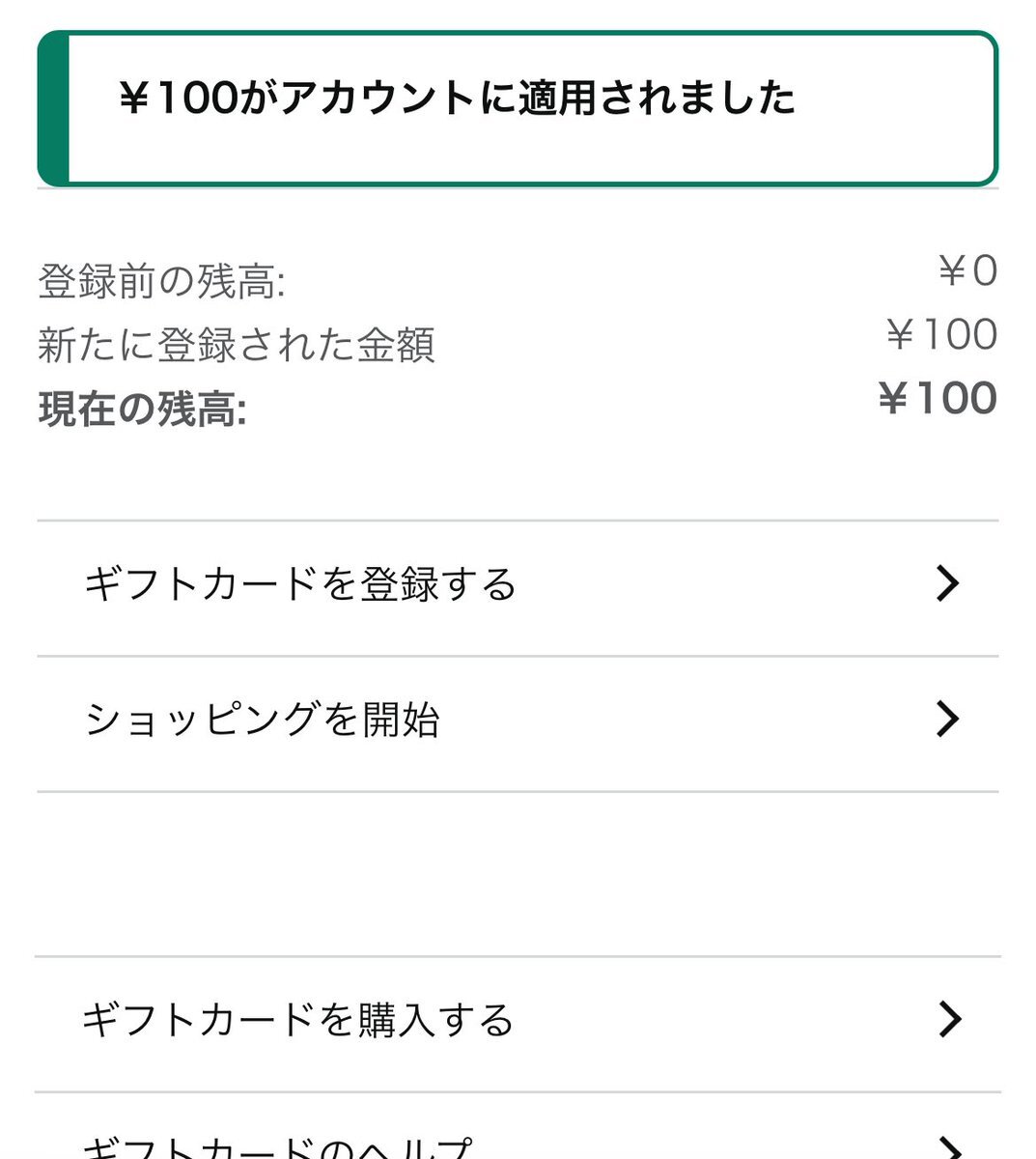Tap the bold ¥100 current balance amount

938,399
